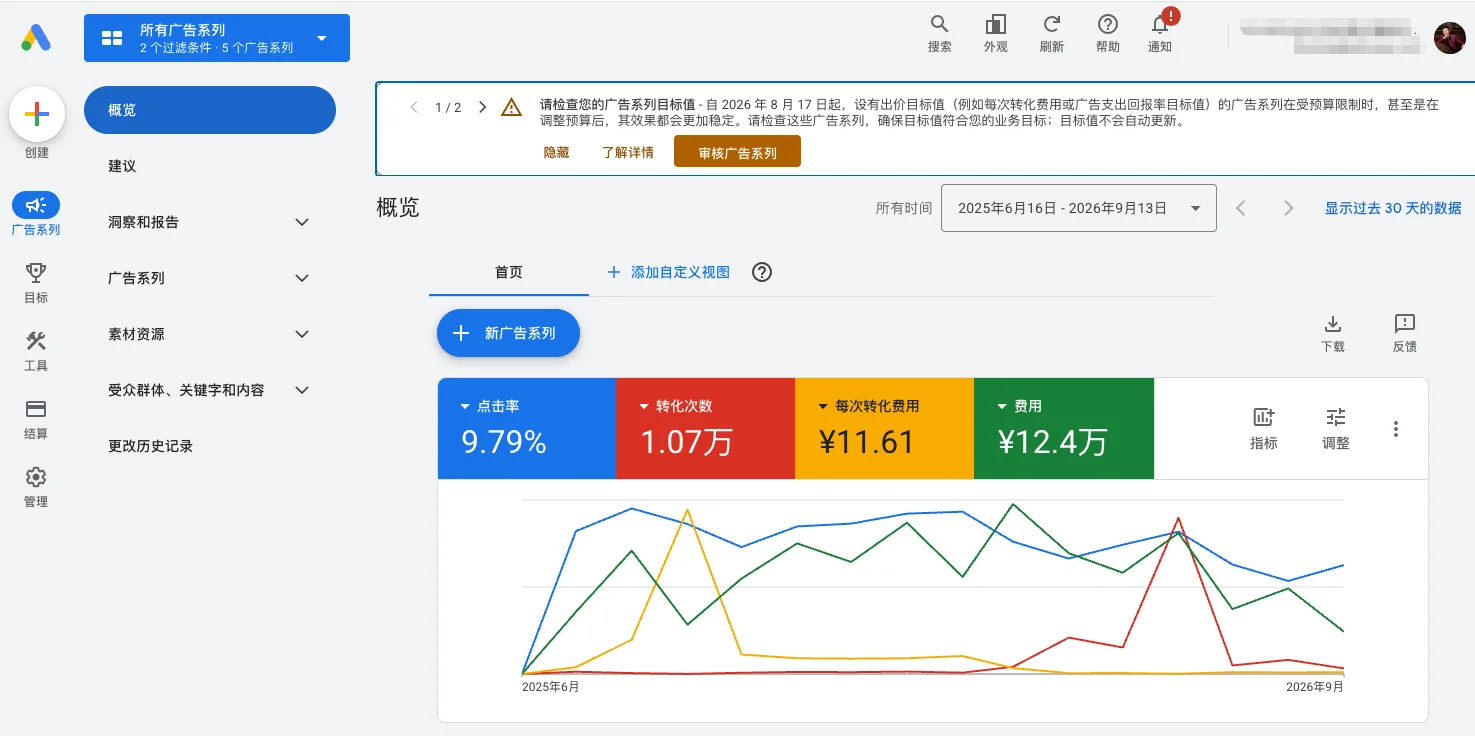Viewport: 1475px width, 736px height.
Task: Click the 搜索 magnifier icon
Action: click(939, 25)
